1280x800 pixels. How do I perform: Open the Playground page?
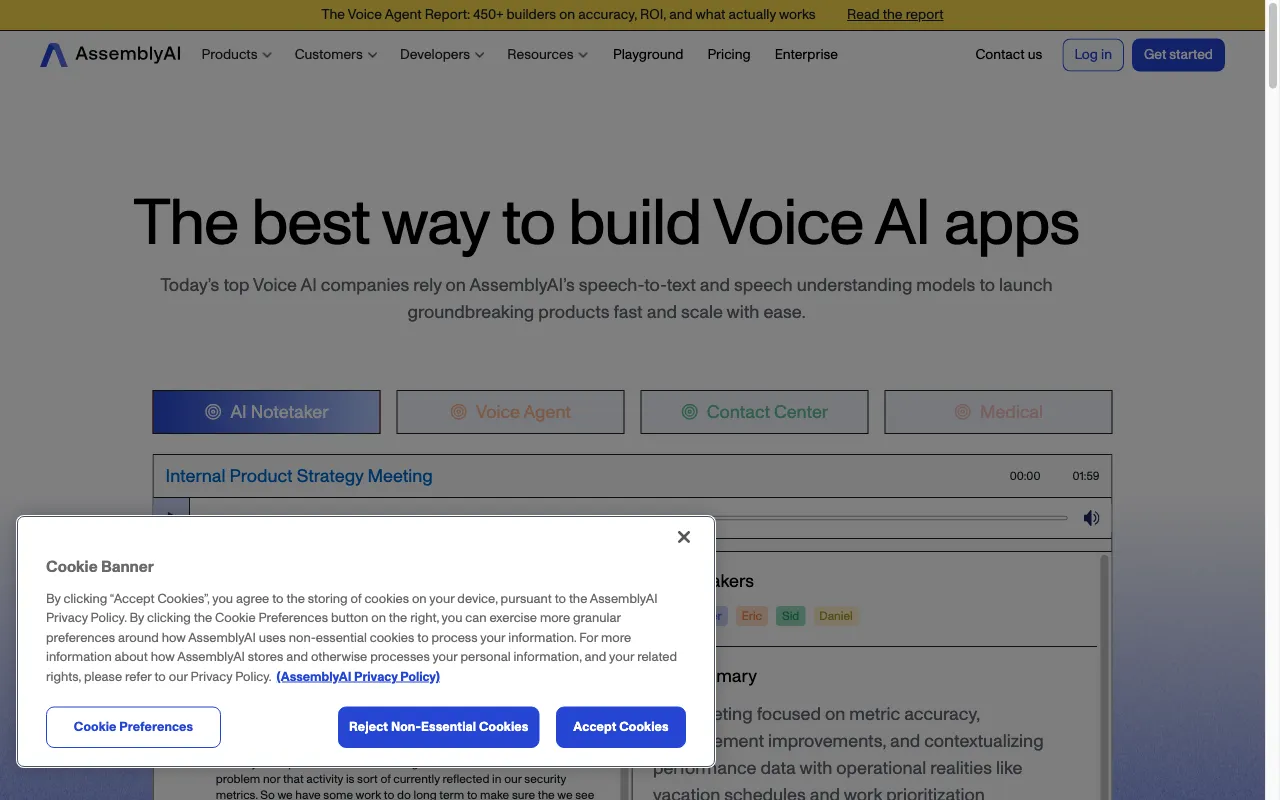click(x=648, y=55)
